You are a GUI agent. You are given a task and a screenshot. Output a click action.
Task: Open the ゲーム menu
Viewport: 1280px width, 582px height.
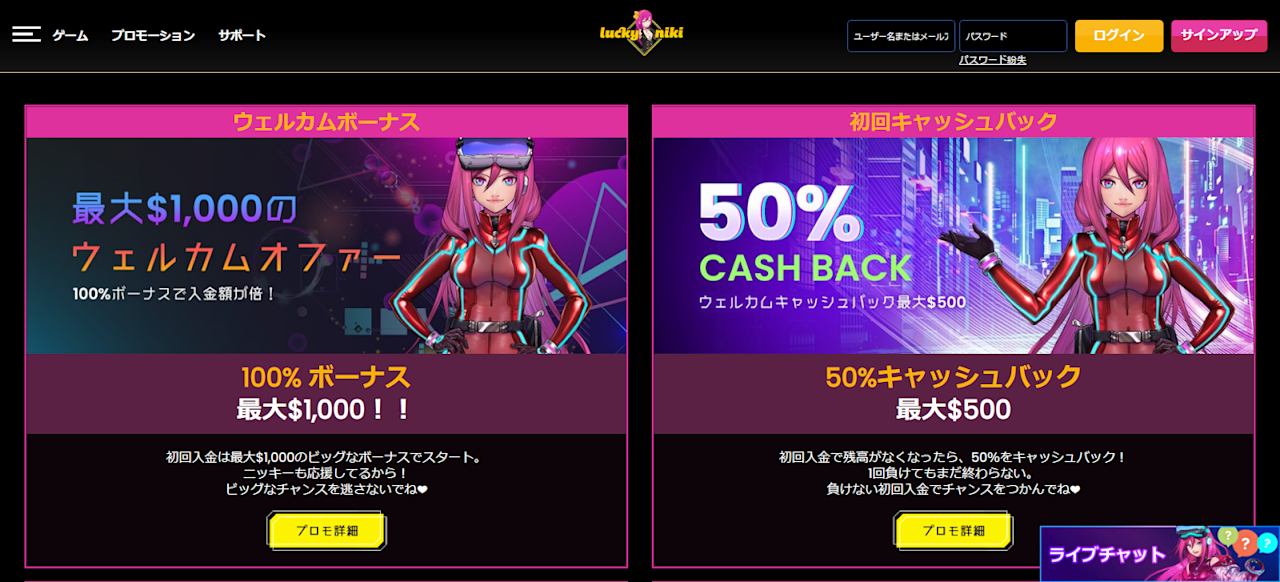70,35
